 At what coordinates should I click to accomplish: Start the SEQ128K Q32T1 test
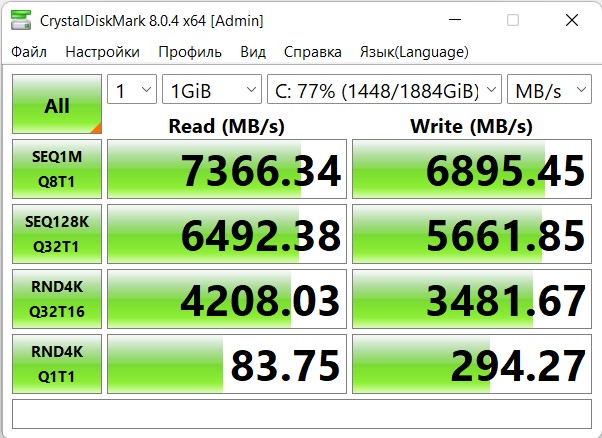[x=57, y=234]
